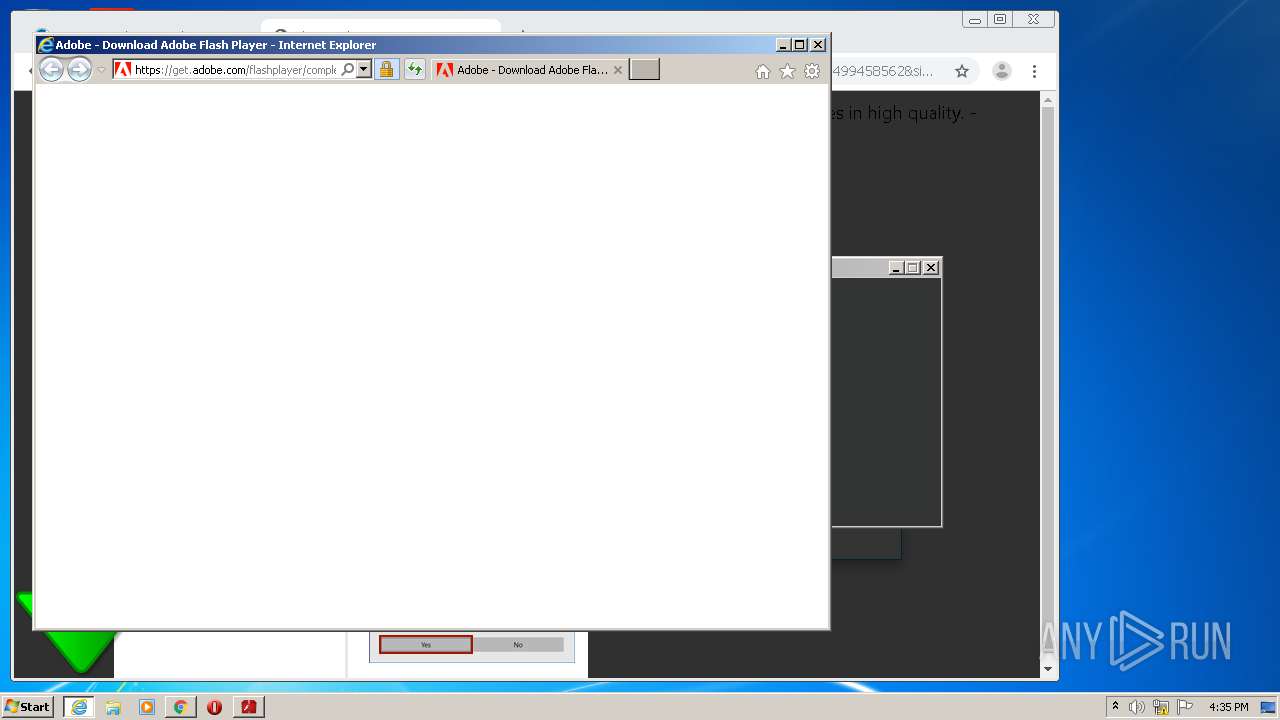Open the volume speaker tray icon
The height and width of the screenshot is (720, 1280).
(1137, 707)
